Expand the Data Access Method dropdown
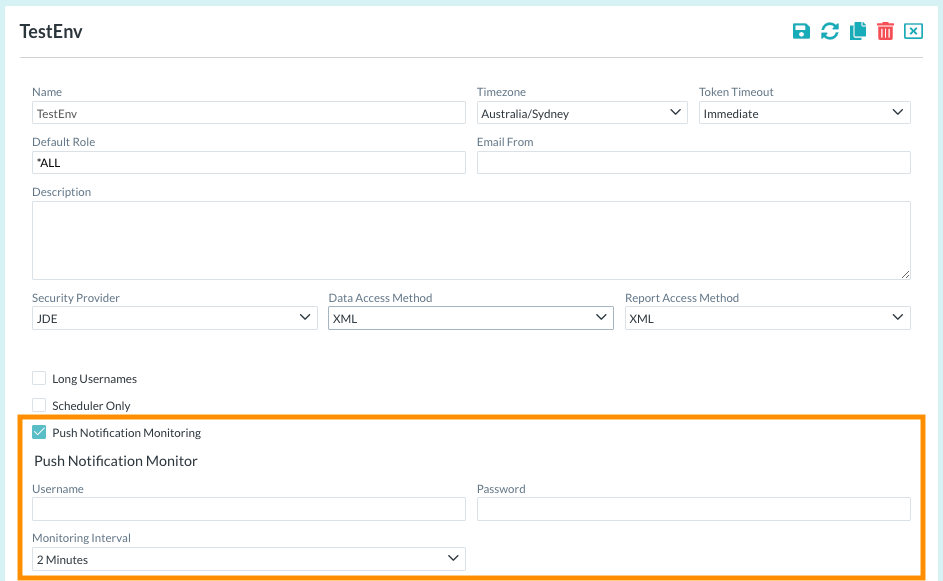The image size is (943, 581). [470, 318]
